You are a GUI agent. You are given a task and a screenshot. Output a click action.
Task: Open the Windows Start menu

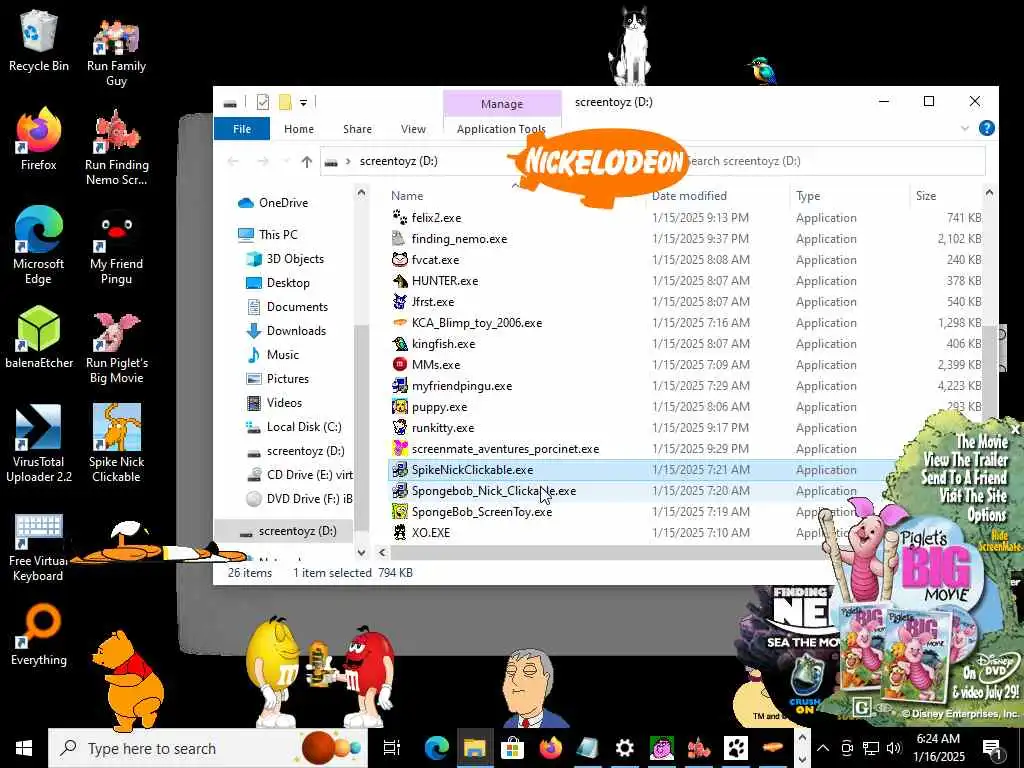[x=24, y=748]
